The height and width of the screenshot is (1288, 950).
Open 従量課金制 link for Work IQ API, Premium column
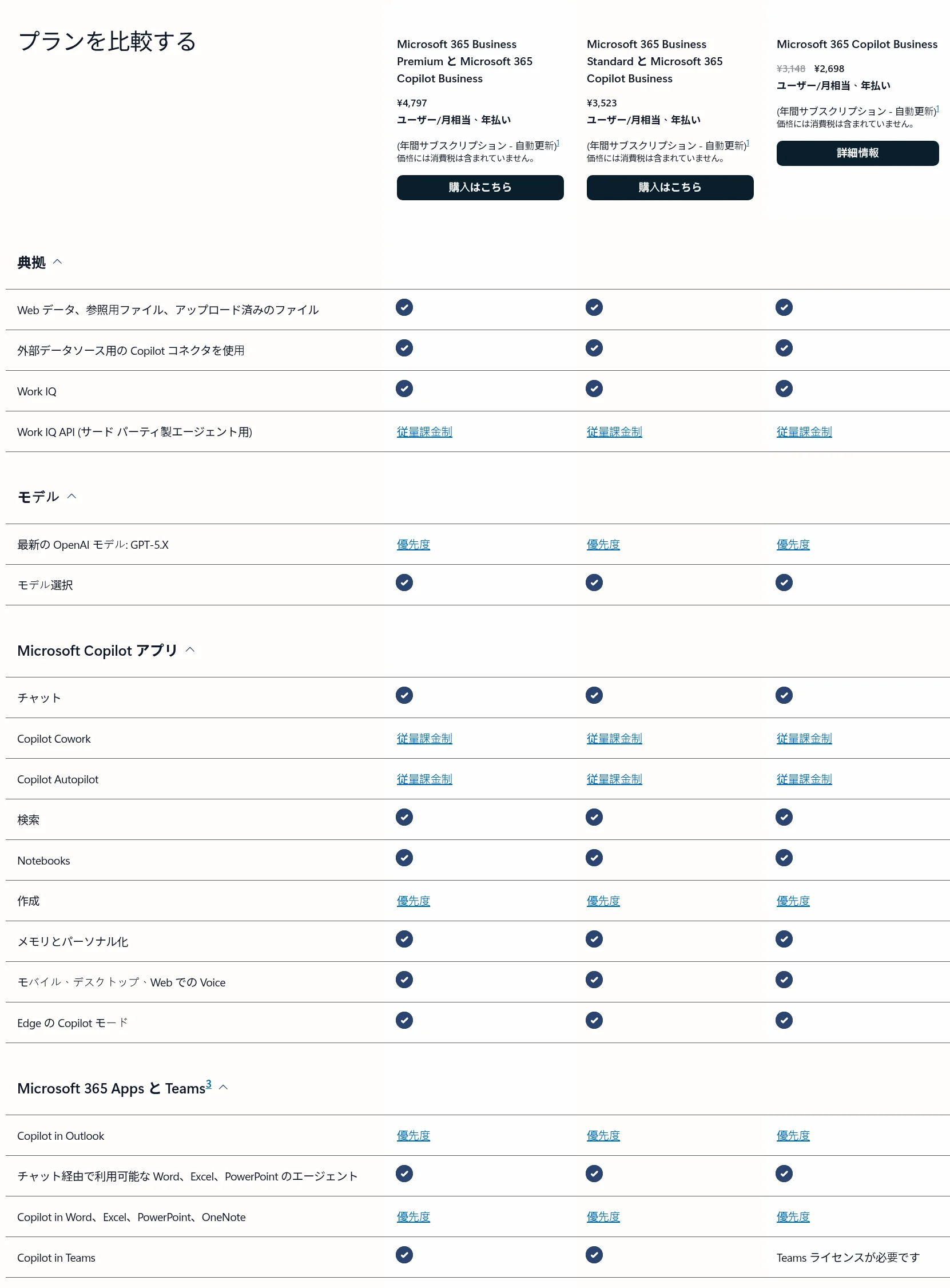(x=424, y=431)
